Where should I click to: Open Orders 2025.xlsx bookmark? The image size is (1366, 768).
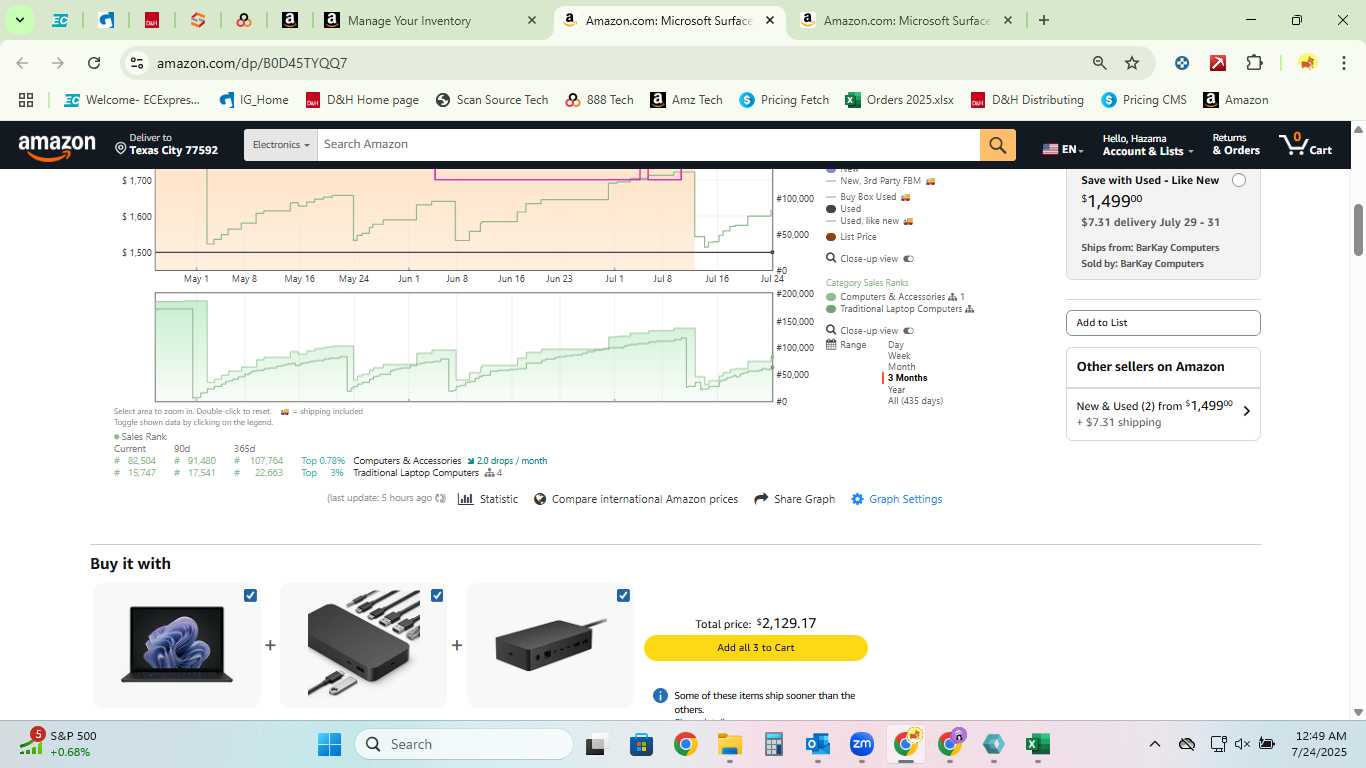click(x=899, y=100)
